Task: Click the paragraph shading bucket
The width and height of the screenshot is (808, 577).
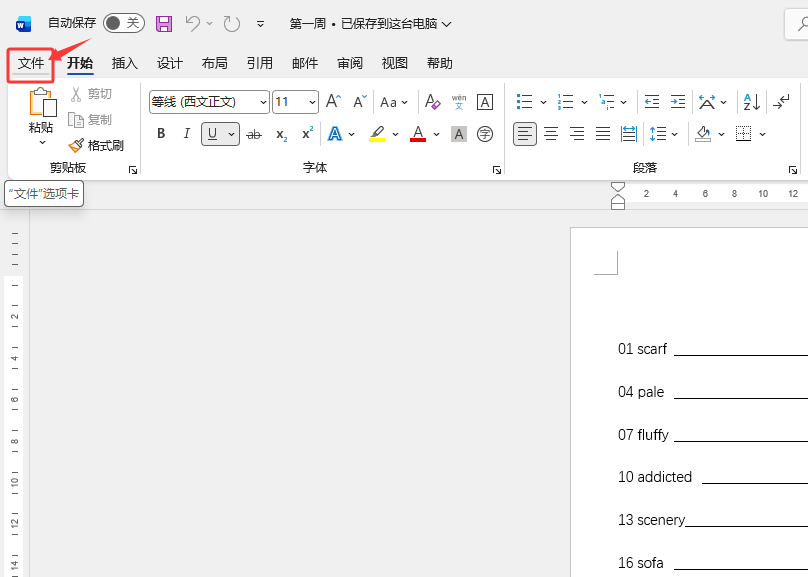Action: 703,134
